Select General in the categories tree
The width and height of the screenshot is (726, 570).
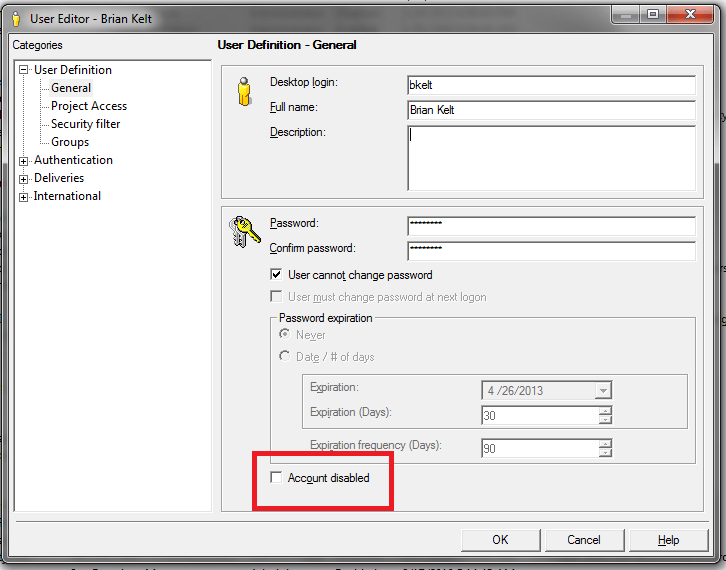tap(71, 88)
